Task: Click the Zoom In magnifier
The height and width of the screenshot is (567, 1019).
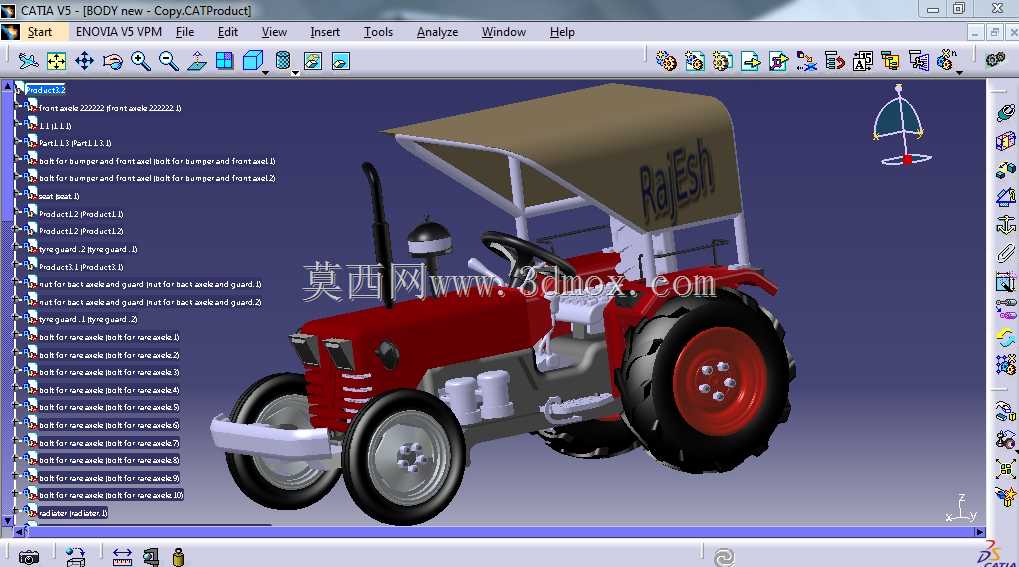Action: click(140, 61)
